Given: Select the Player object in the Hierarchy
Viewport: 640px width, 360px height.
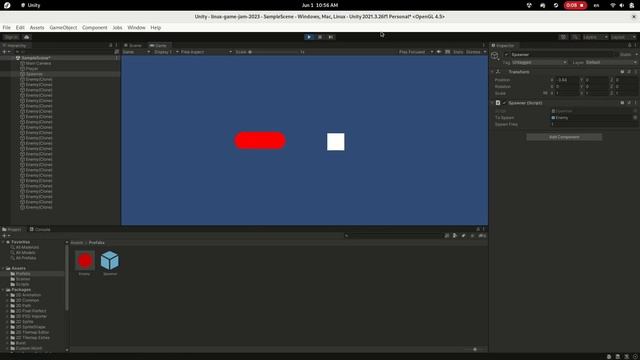Looking at the screenshot, I should pos(32,69).
